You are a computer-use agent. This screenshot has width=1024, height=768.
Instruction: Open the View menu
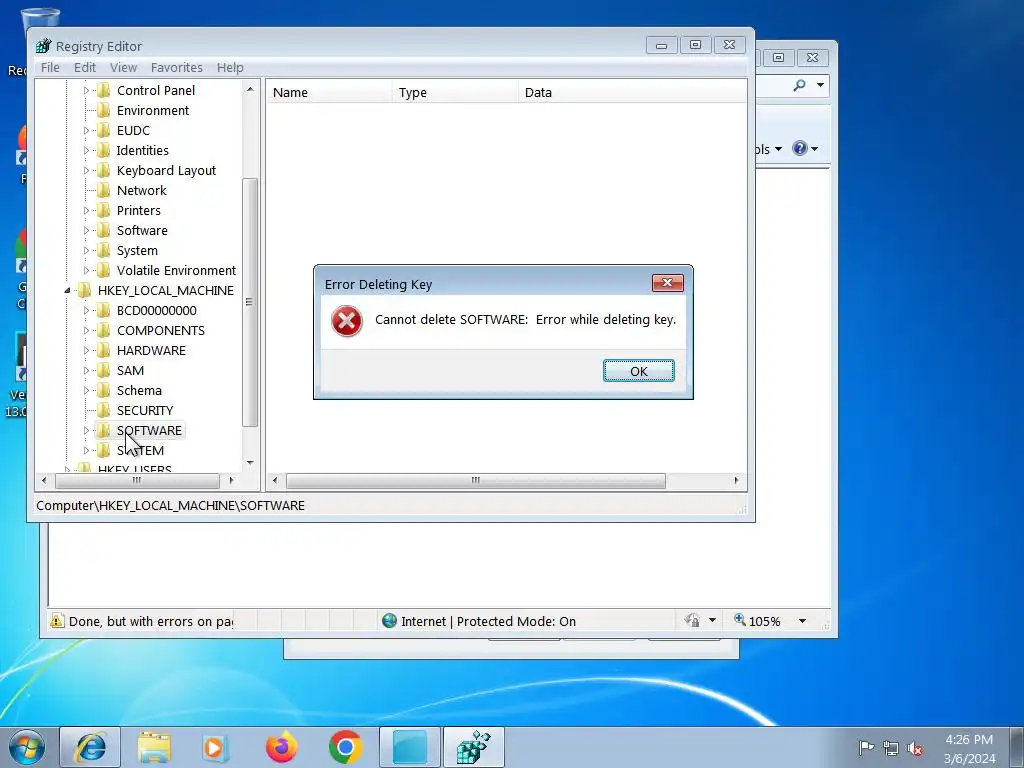[x=123, y=67]
